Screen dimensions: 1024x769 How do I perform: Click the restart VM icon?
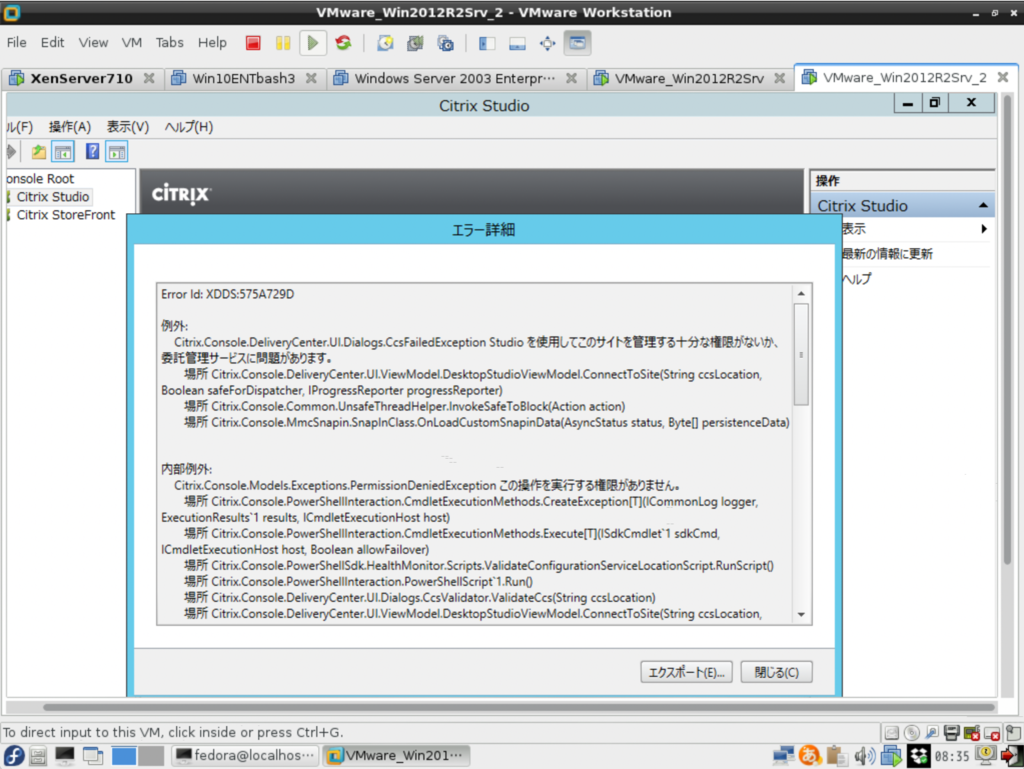[x=343, y=43]
